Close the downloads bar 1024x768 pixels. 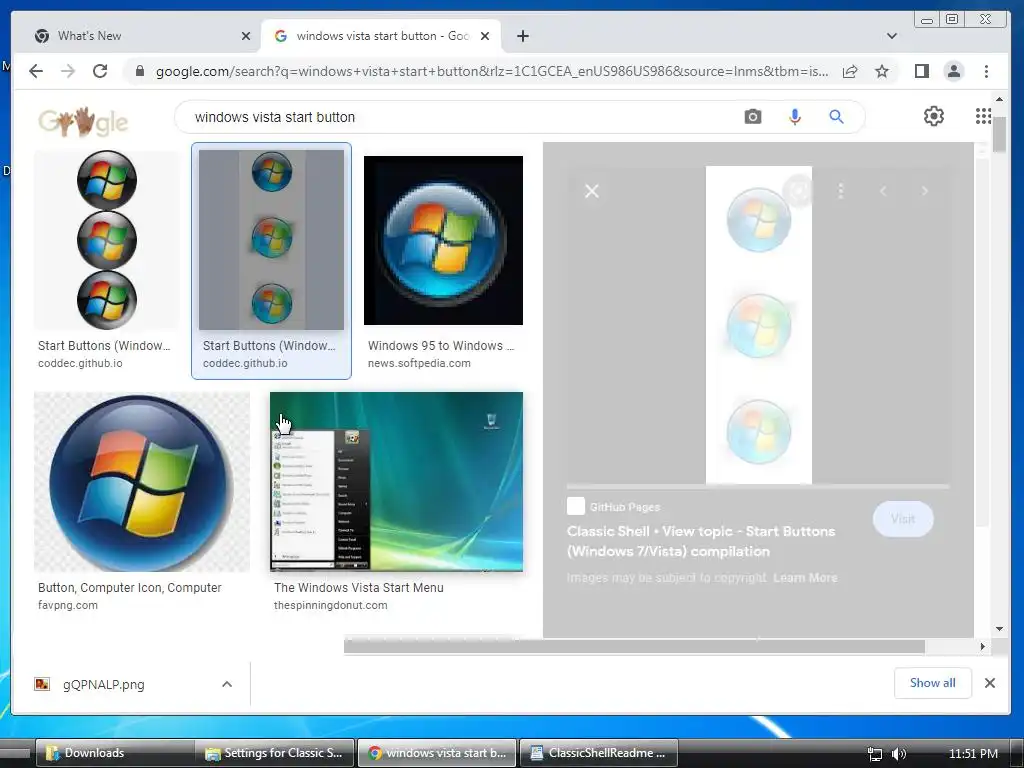[x=990, y=683]
